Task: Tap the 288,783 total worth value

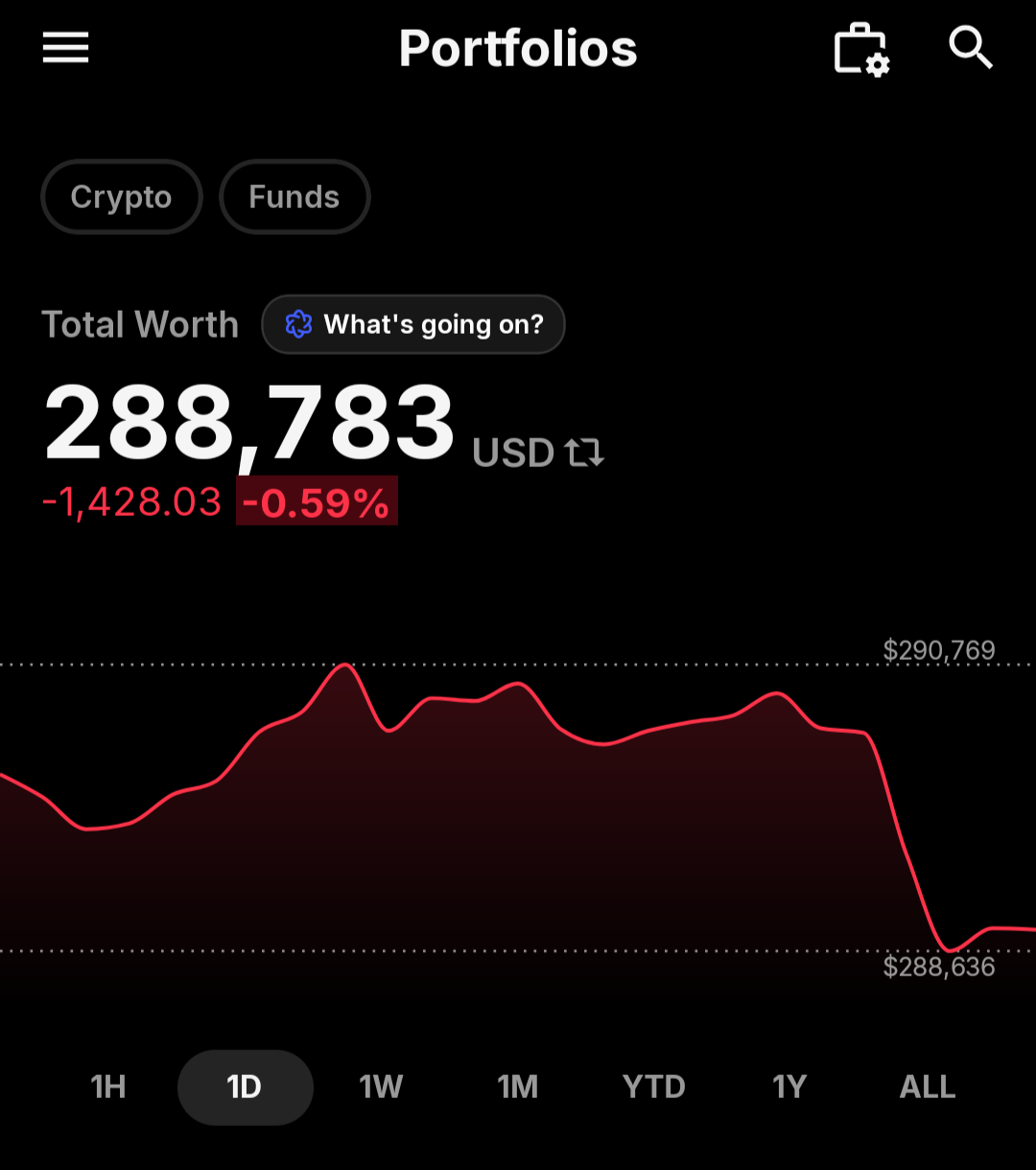Action: click(x=248, y=422)
